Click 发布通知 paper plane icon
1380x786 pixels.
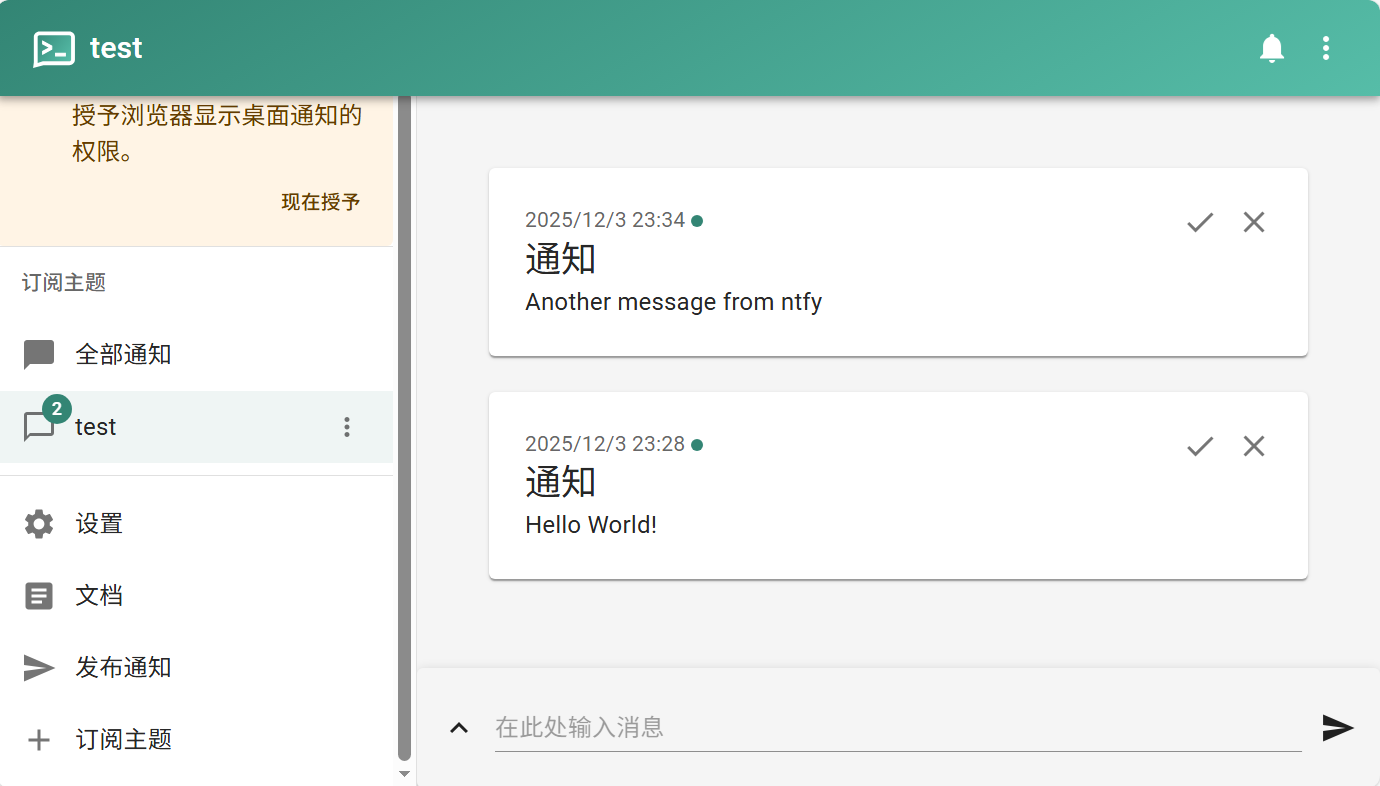39,668
